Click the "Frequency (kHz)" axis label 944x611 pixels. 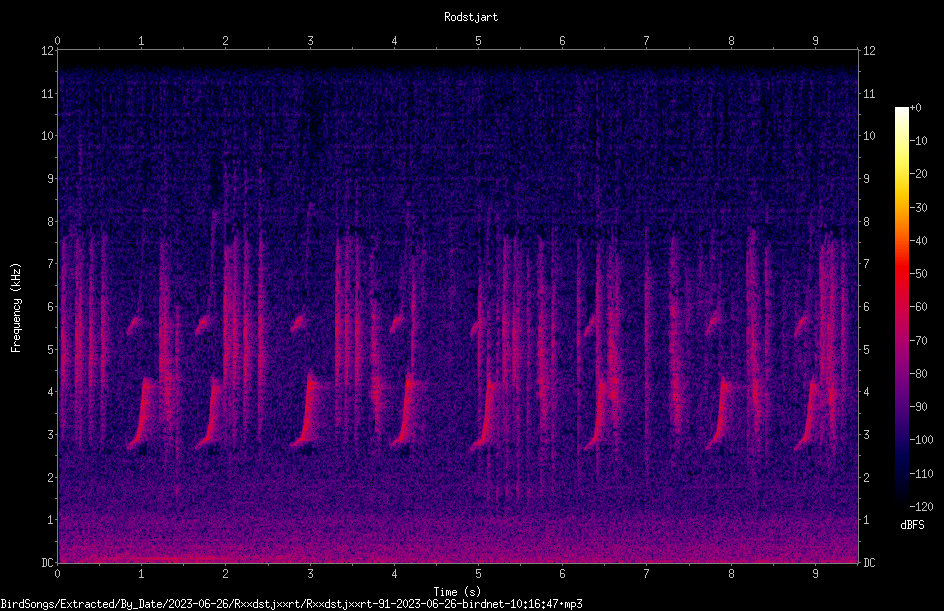click(x=16, y=308)
